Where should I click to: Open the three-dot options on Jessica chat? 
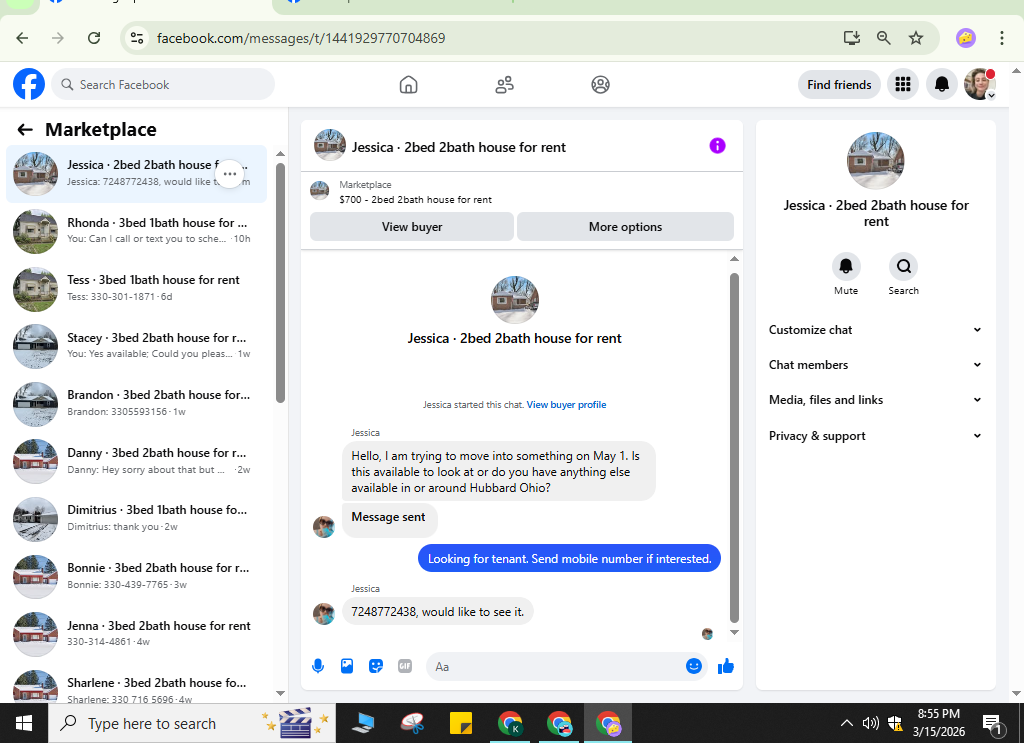coord(229,174)
